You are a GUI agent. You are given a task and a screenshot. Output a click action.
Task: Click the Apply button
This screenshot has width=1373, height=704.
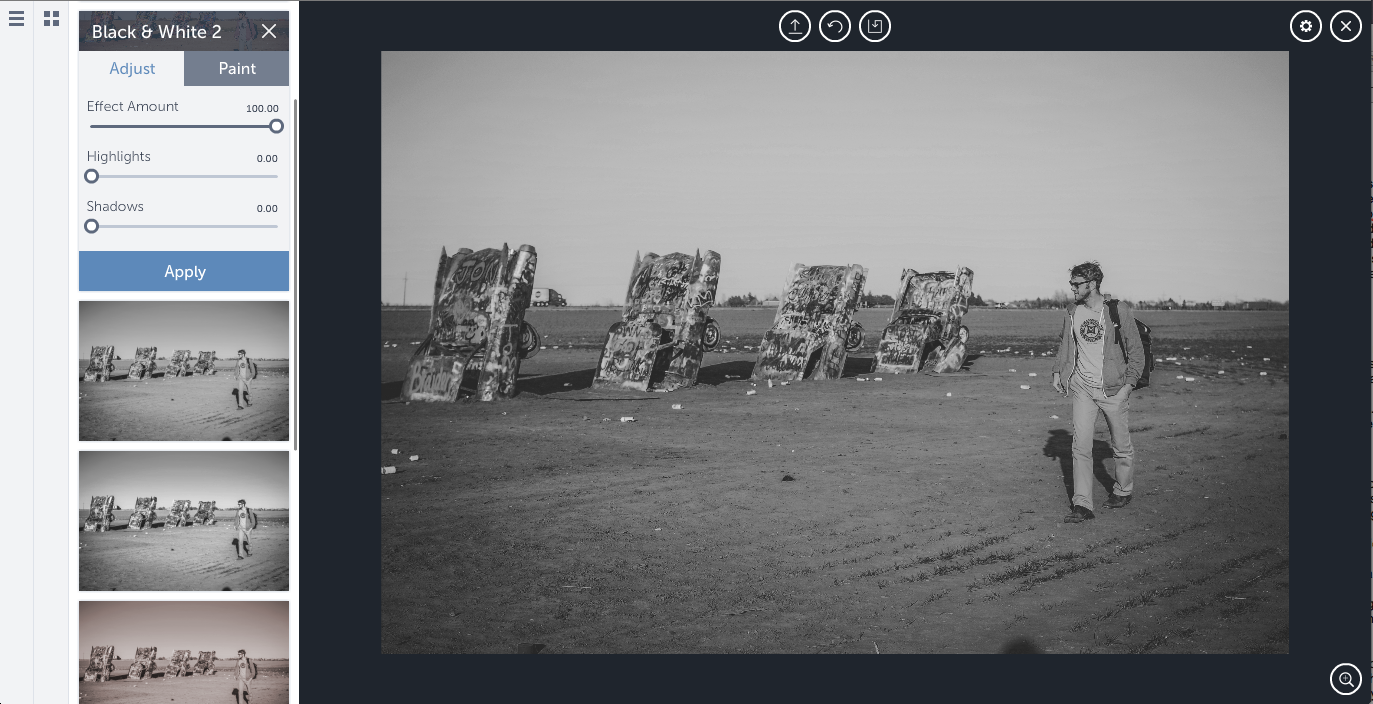click(x=184, y=271)
